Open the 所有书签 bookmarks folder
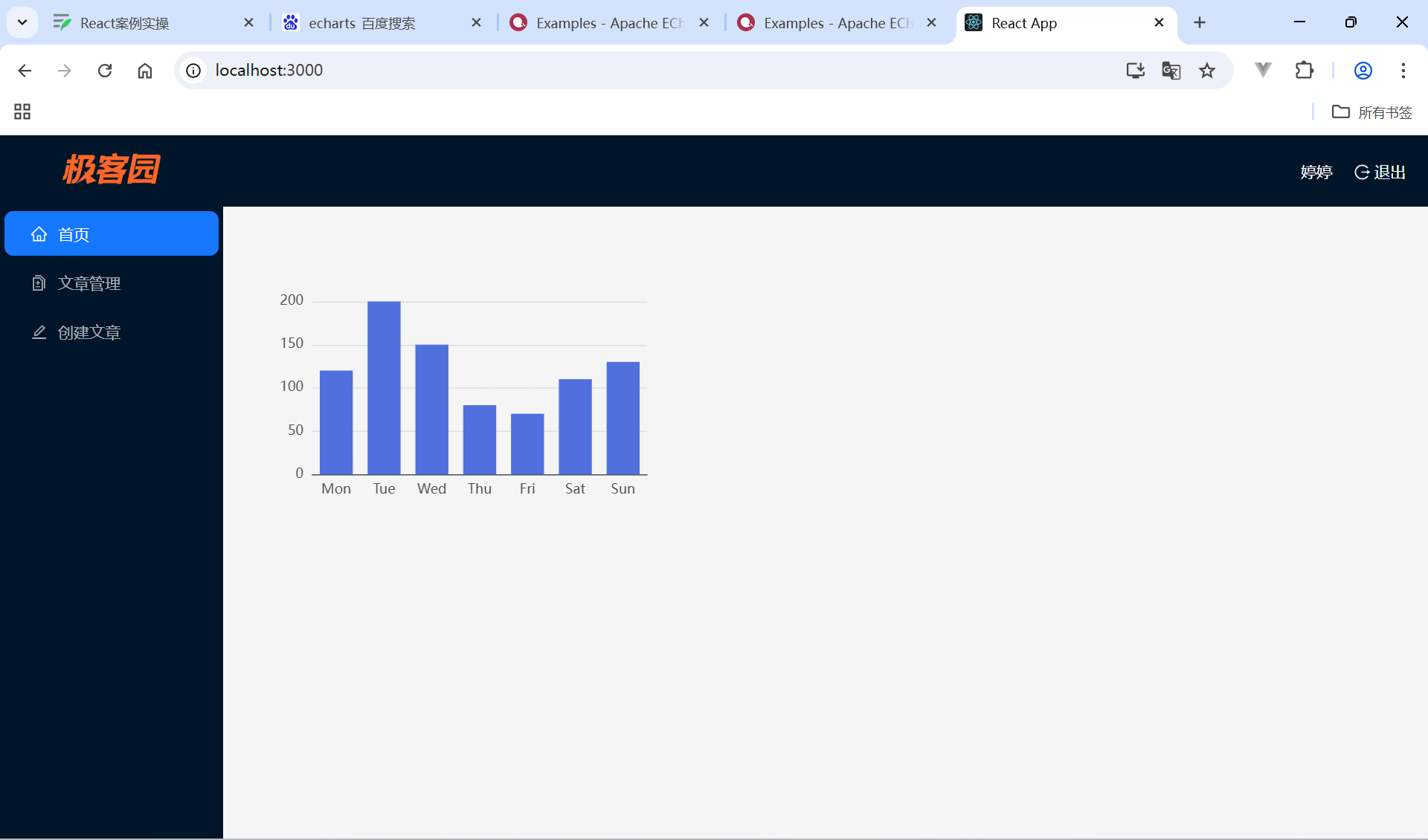The image size is (1428, 840). (1371, 112)
